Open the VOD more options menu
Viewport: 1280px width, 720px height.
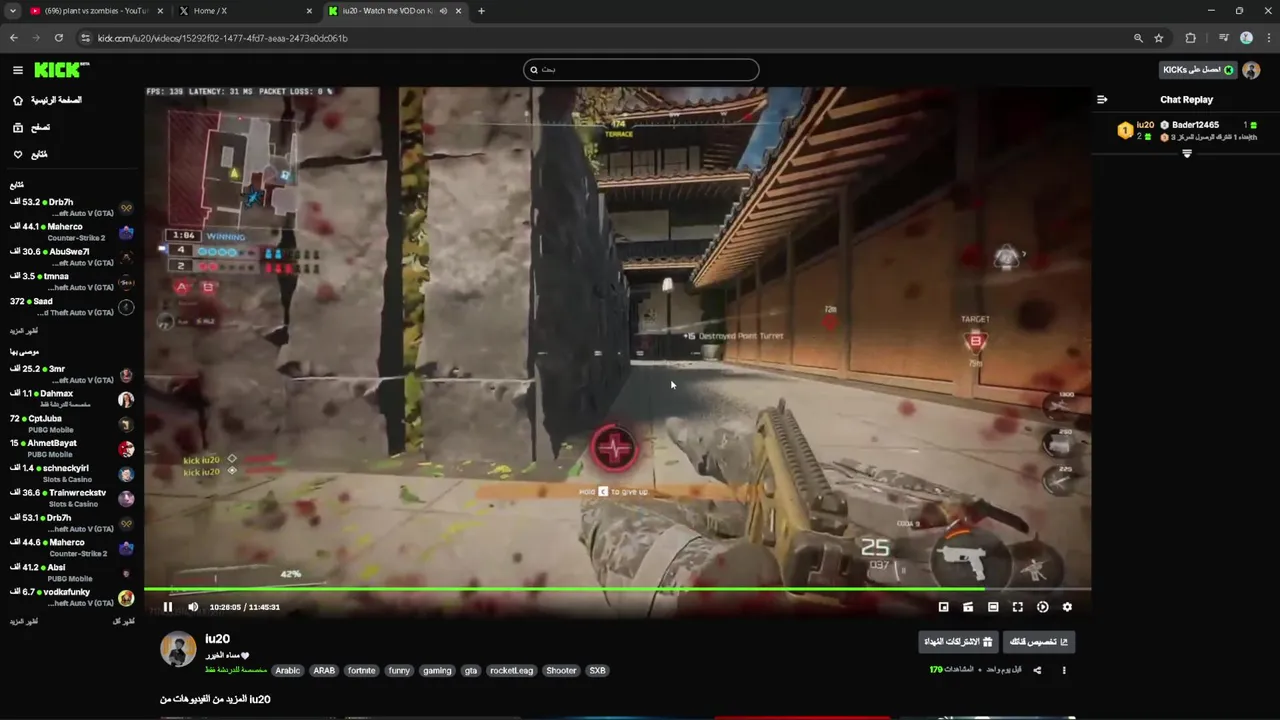(x=1064, y=670)
